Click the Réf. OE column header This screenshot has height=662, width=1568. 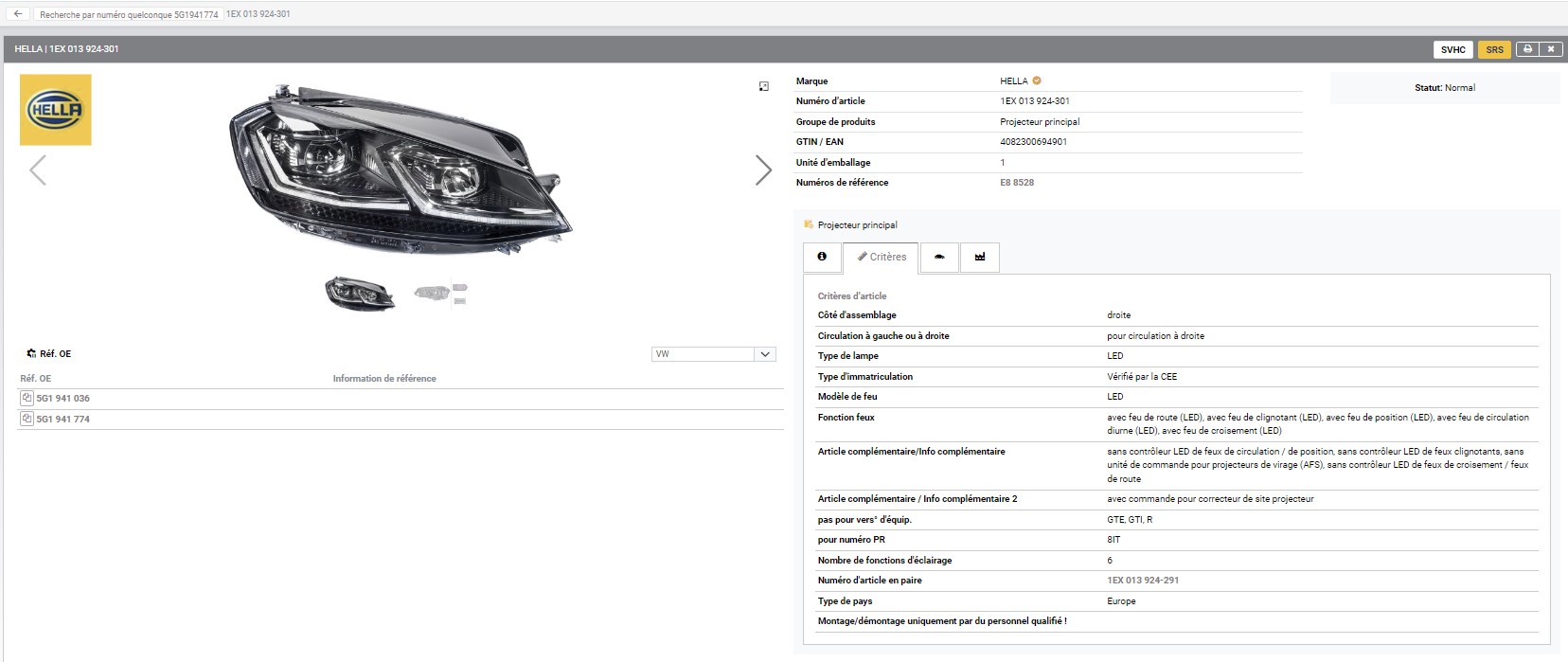click(x=36, y=379)
